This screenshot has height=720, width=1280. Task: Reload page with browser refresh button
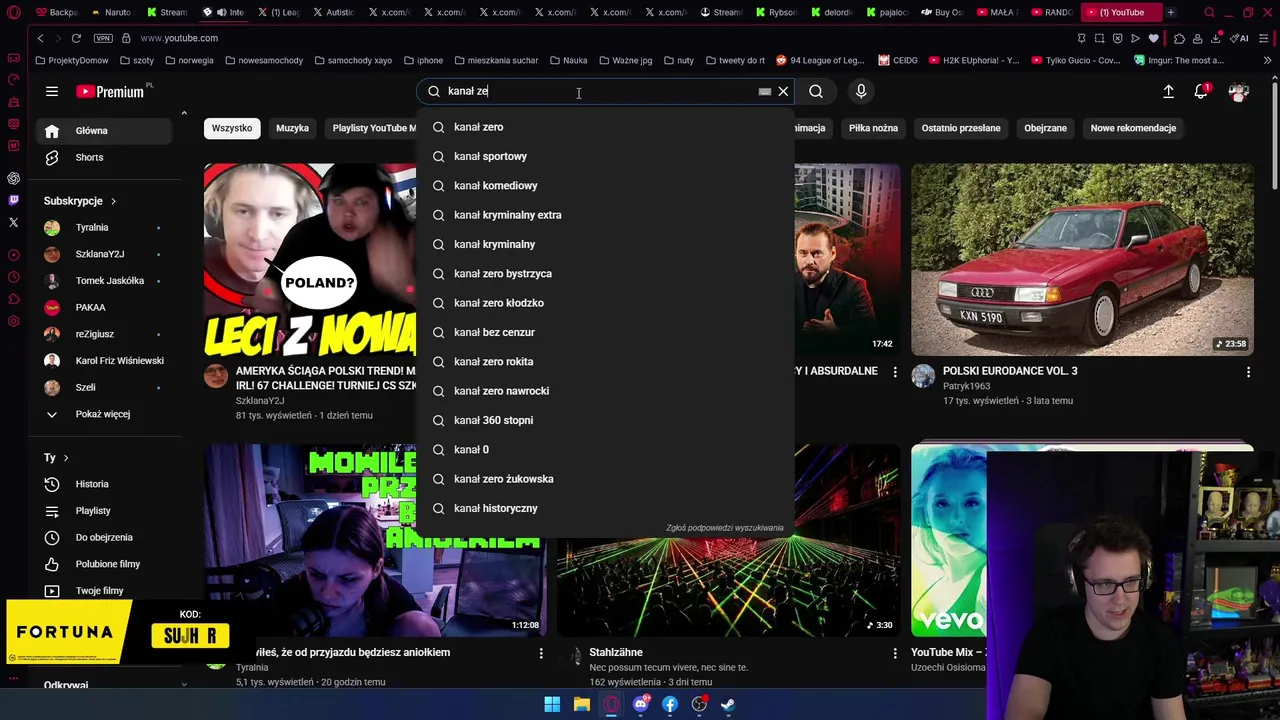tap(76, 38)
